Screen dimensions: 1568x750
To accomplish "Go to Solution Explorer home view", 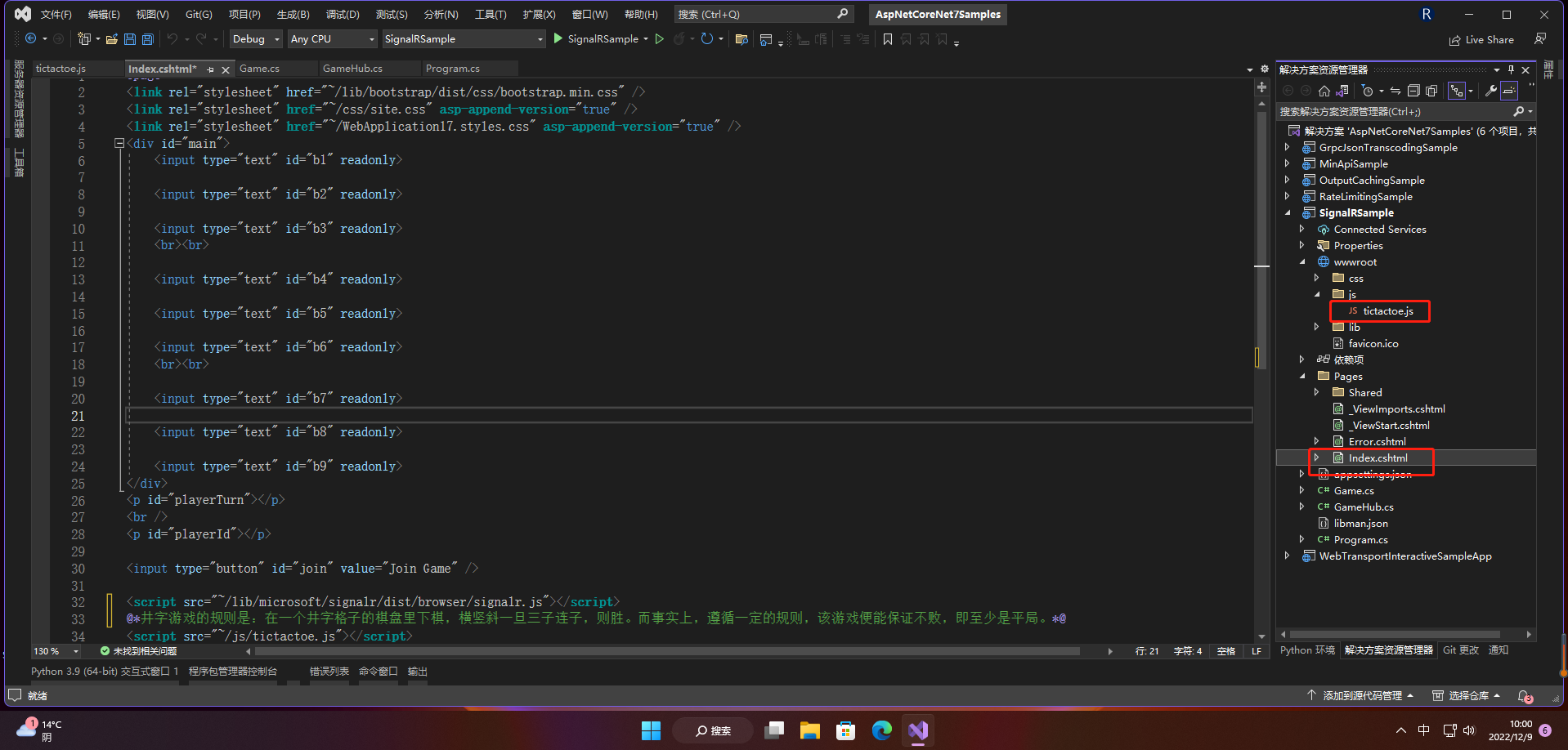I will (x=1324, y=91).
